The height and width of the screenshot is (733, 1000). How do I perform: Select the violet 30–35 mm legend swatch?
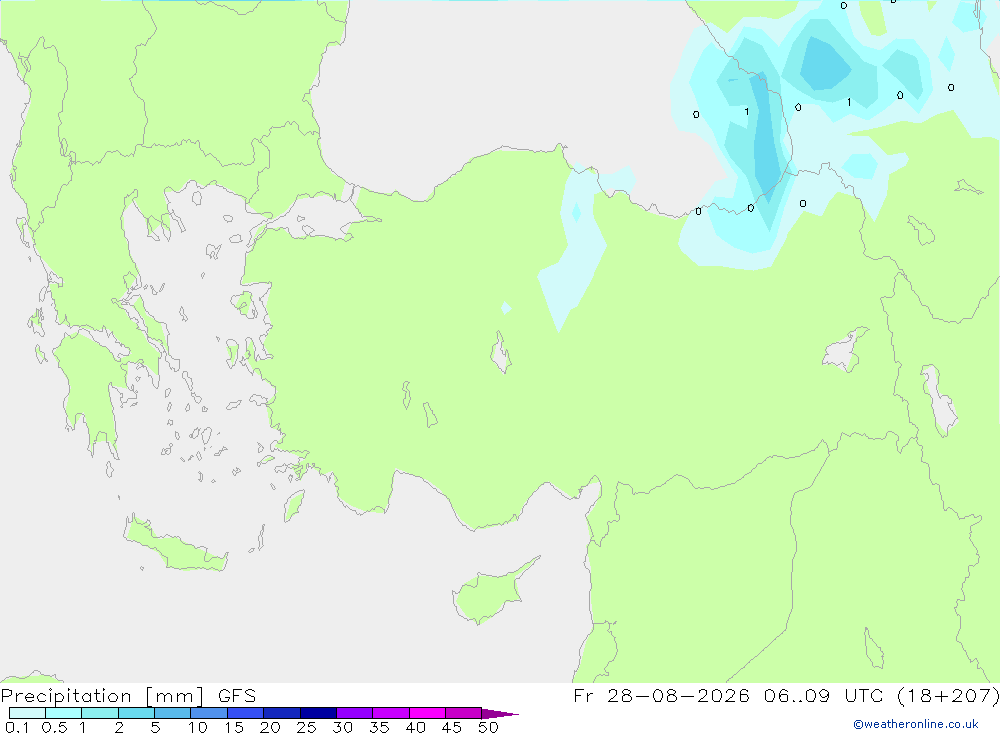click(x=355, y=713)
